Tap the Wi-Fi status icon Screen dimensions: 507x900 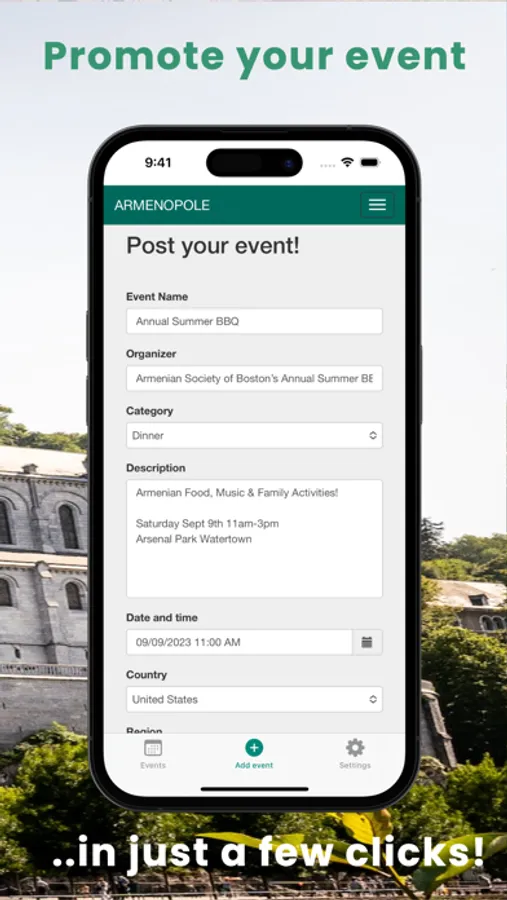(x=347, y=162)
